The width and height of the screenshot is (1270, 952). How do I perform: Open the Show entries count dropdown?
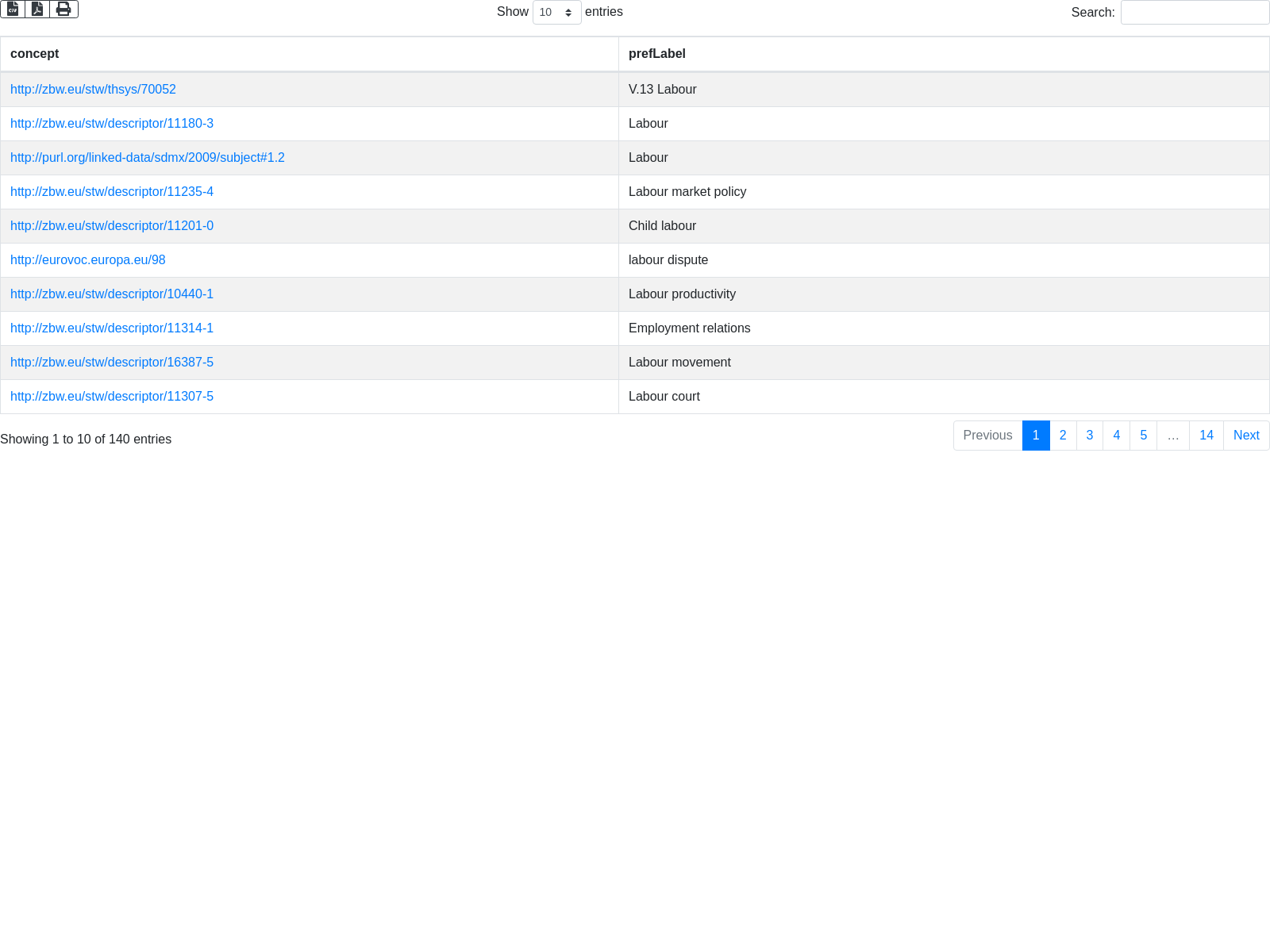(556, 13)
